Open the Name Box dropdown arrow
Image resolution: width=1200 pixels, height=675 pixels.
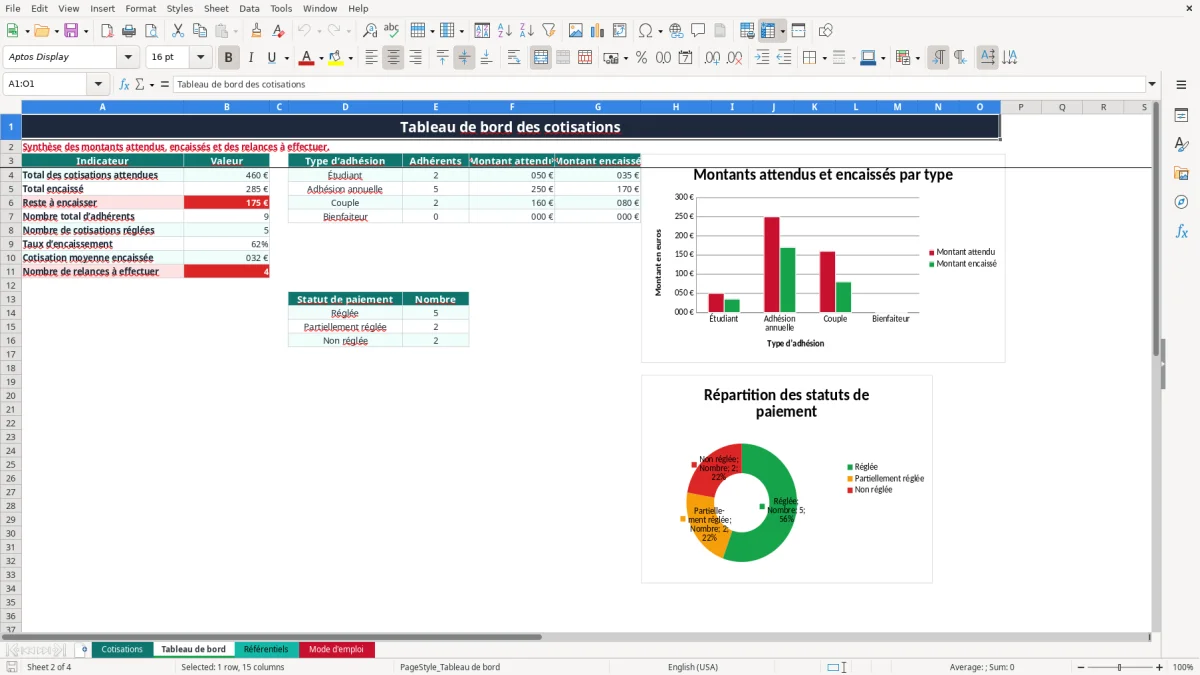coord(98,84)
